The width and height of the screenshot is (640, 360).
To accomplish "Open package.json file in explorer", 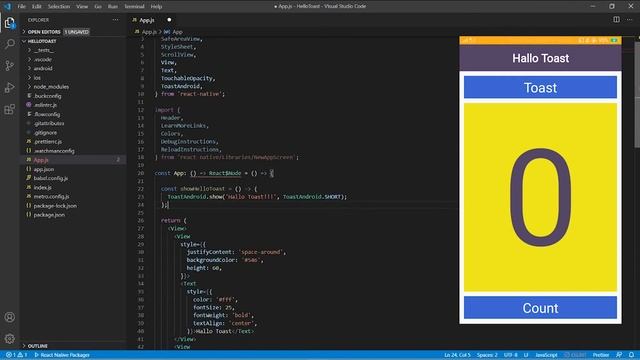I will click(x=49, y=215).
